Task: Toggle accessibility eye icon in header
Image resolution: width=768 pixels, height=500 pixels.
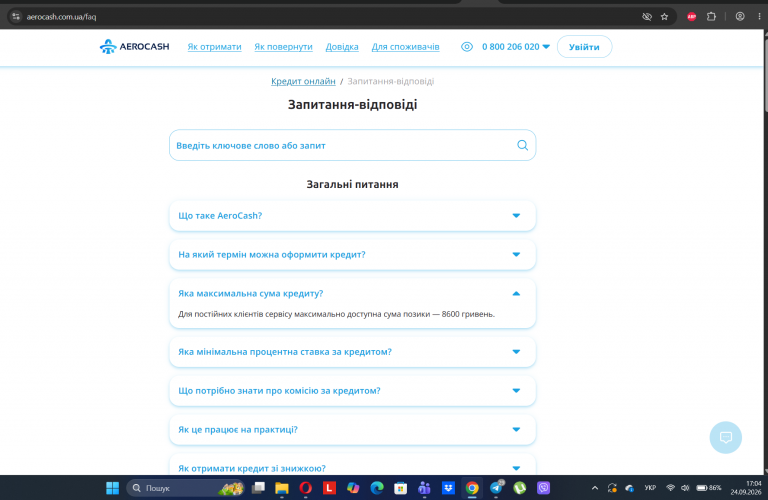Action: pyautogui.click(x=467, y=47)
